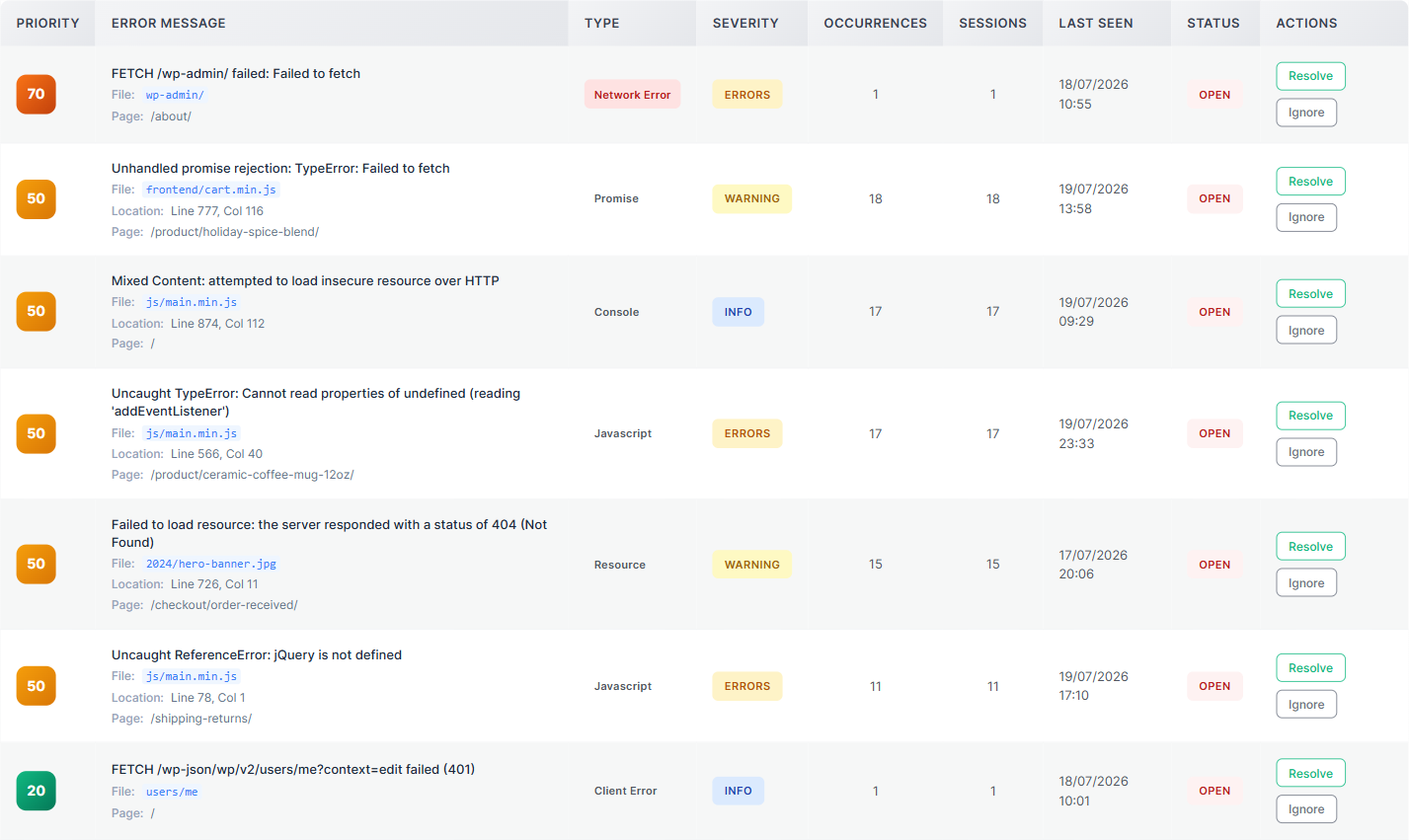Ignore the Unhandled promise rejection error
Screen dimensions: 1409x840
click(1306, 217)
